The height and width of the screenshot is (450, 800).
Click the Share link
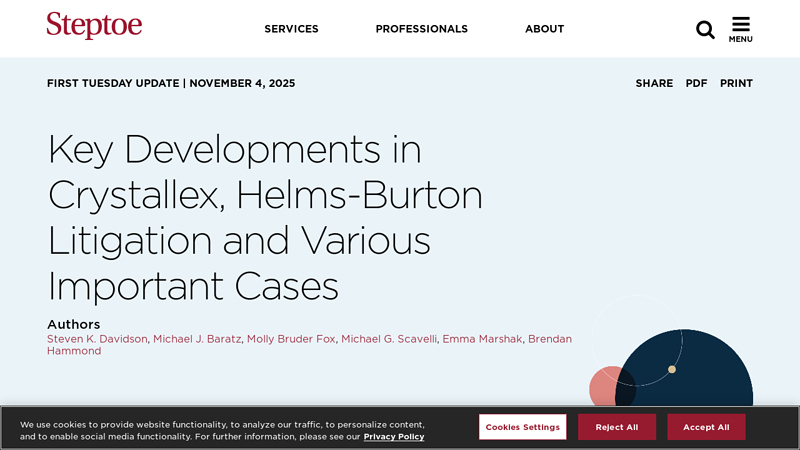tap(654, 83)
